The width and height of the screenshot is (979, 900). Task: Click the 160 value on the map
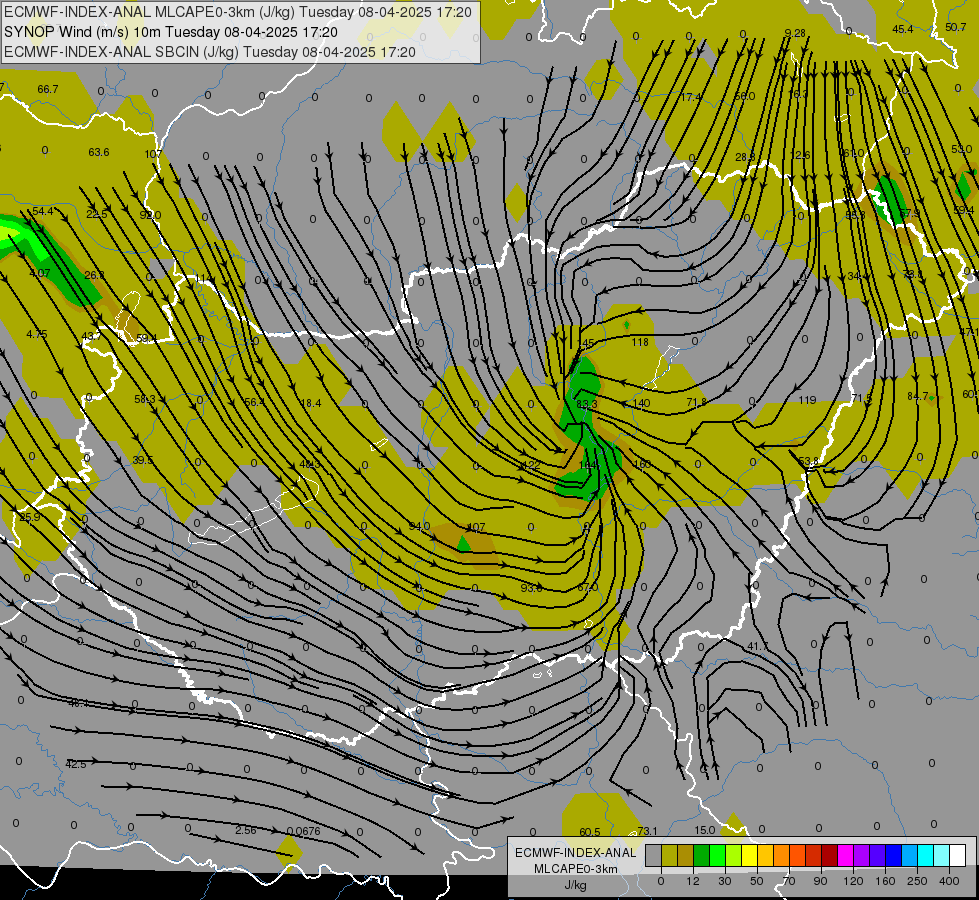coord(642,464)
